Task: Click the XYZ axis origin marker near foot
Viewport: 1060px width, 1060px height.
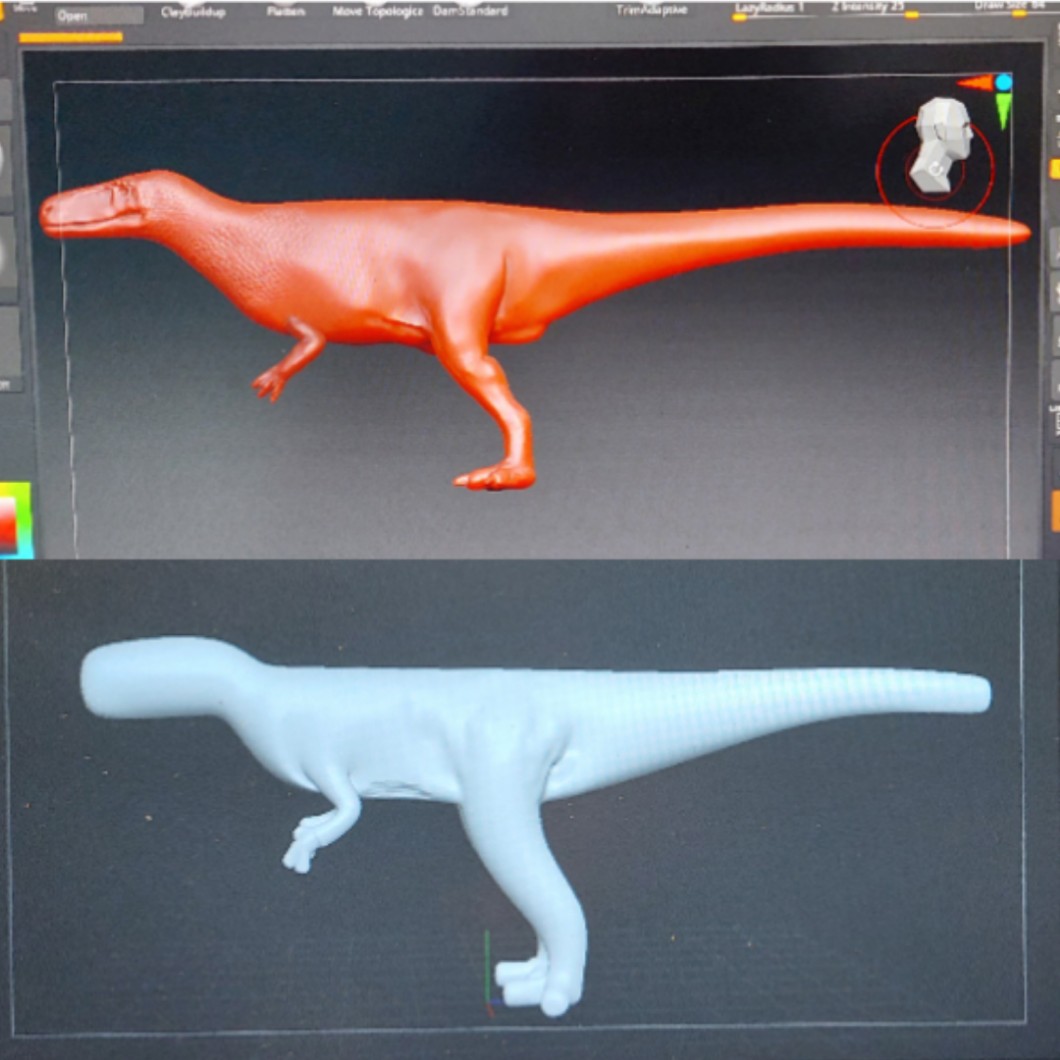Action: [x=488, y=1000]
